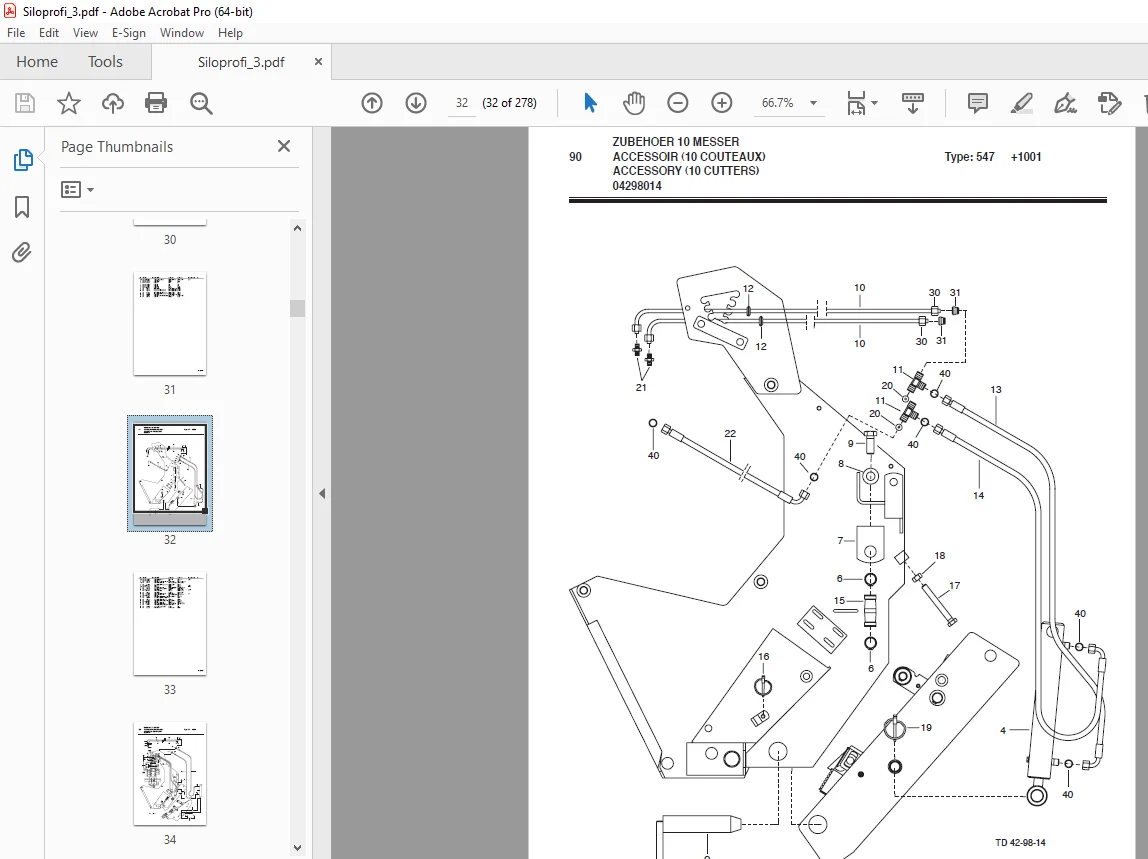
Task: Open the E-Sign menu
Action: pyautogui.click(x=129, y=33)
